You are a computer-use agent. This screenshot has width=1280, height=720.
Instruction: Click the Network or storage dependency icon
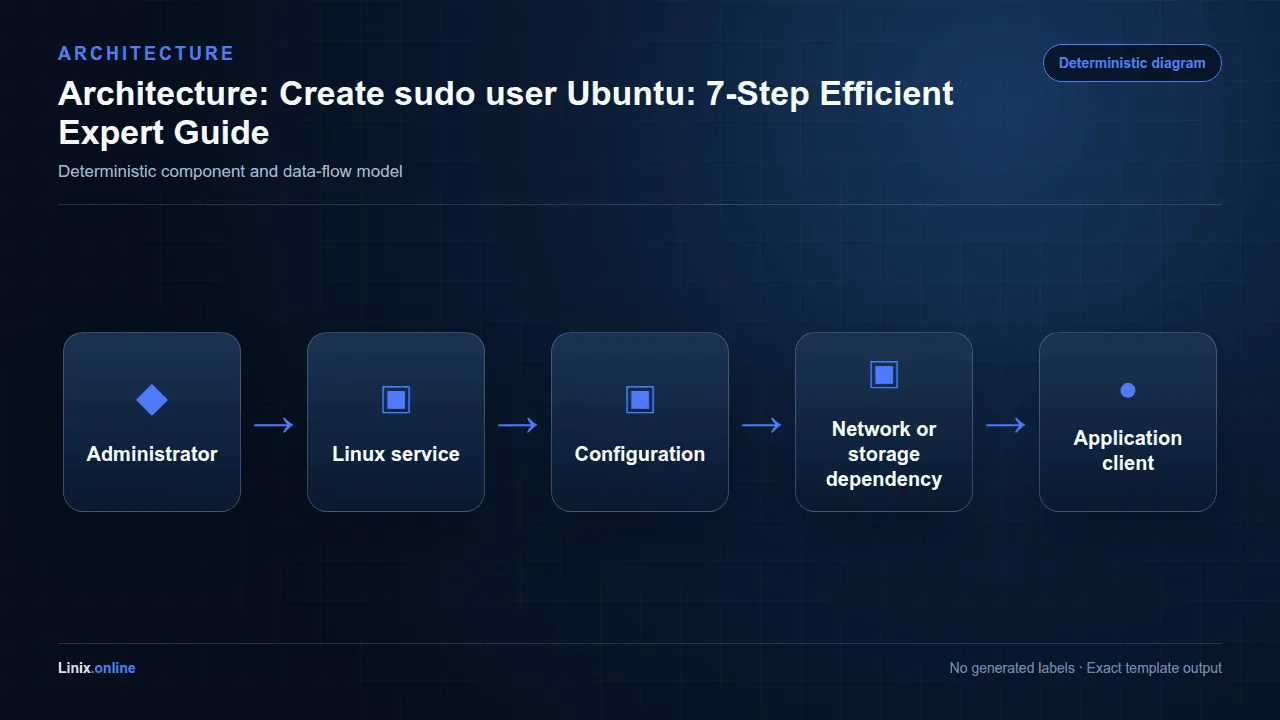(884, 375)
